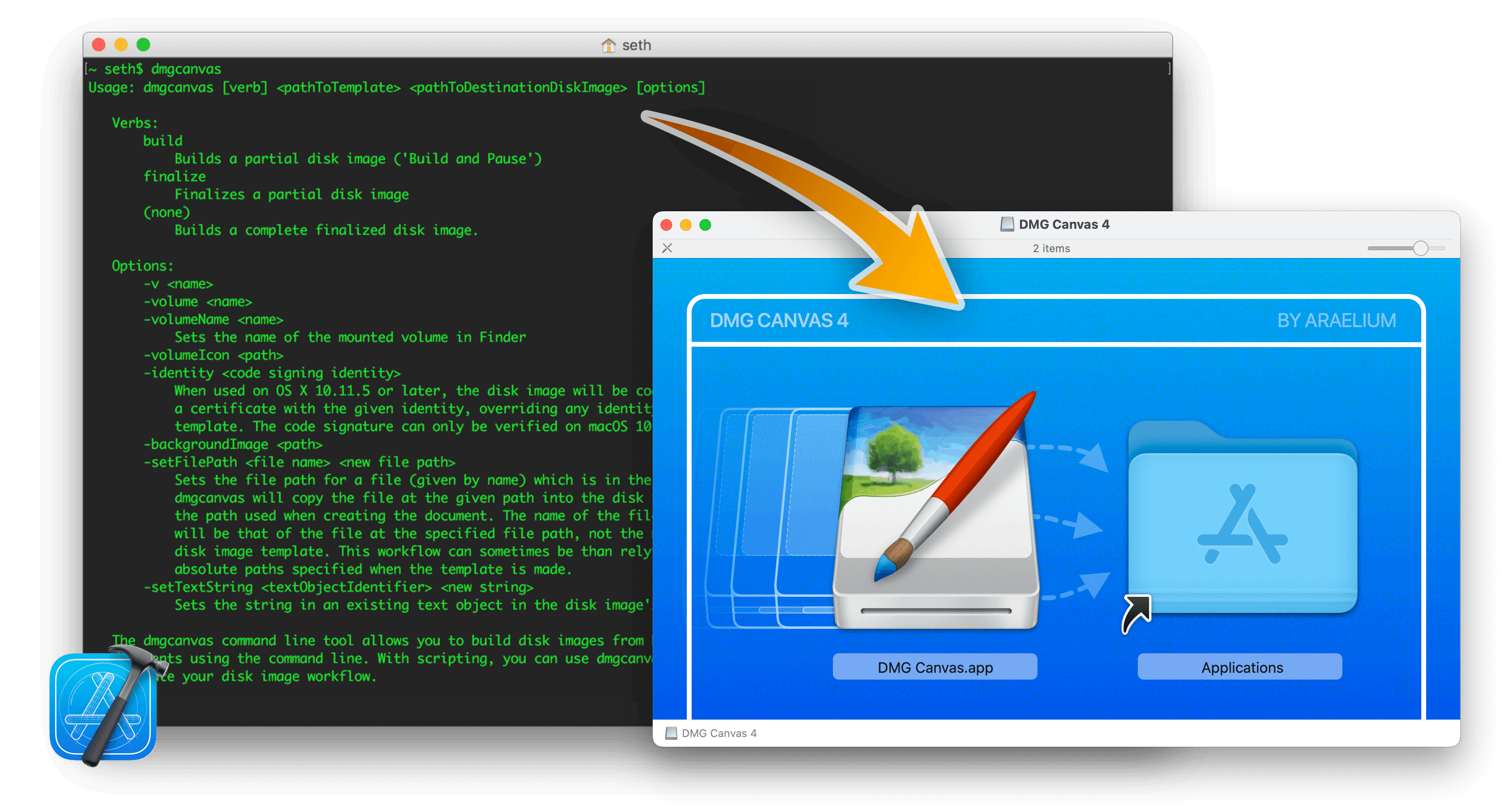1507x812 pixels.
Task: Click the tools icon below the close button
Action: pyautogui.click(x=667, y=248)
